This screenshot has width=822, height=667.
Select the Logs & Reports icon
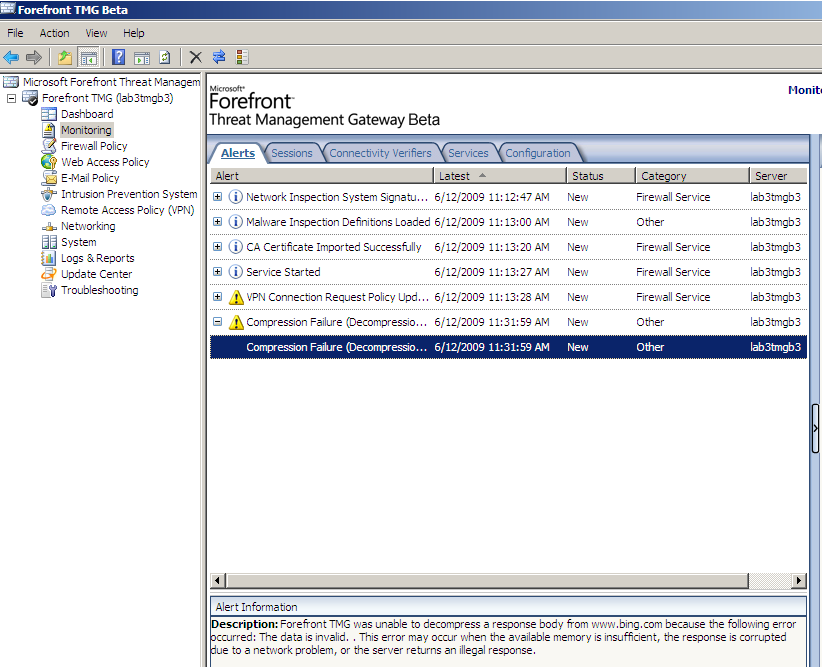(49, 258)
